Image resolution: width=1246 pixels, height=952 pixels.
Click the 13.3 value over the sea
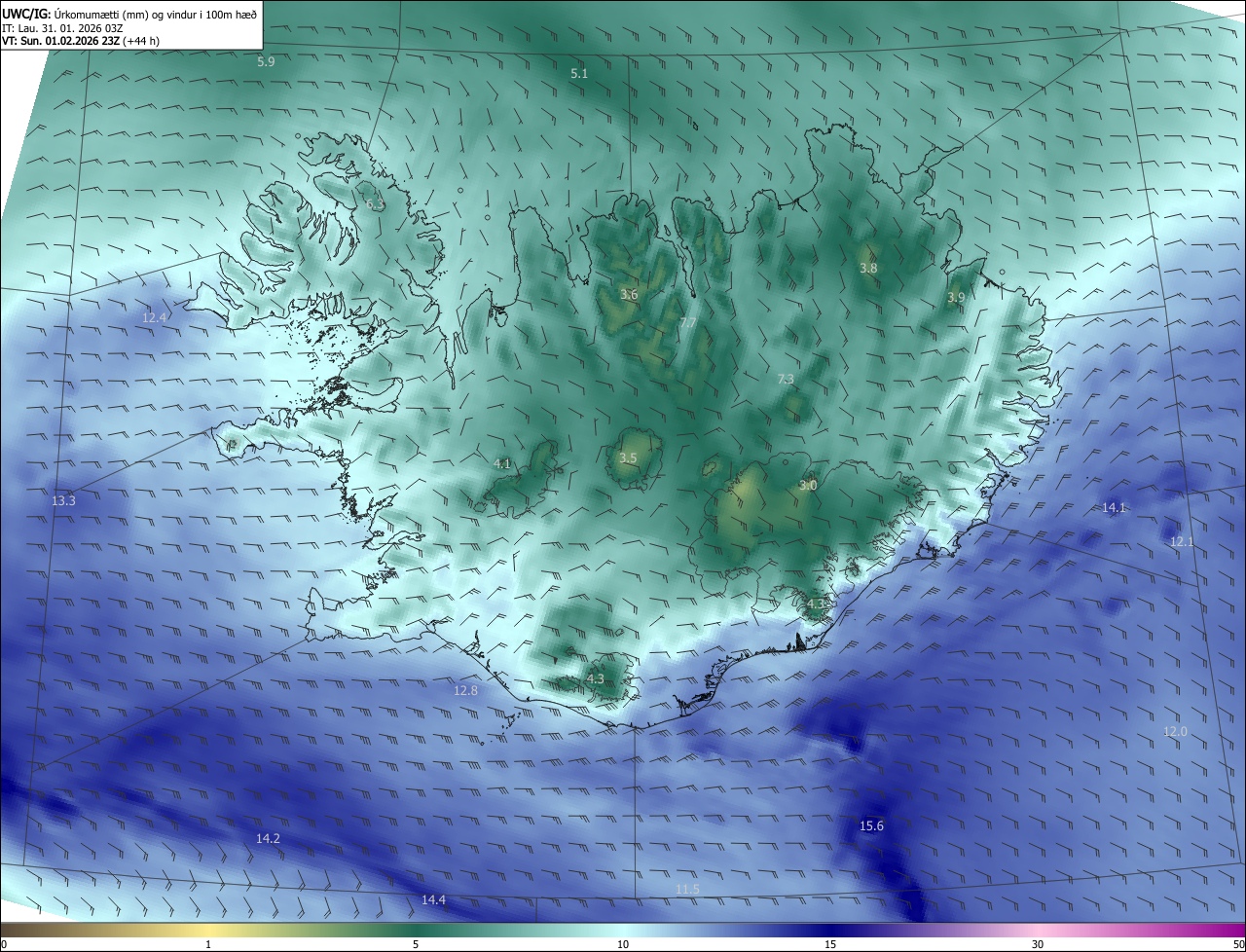pyautogui.click(x=63, y=501)
